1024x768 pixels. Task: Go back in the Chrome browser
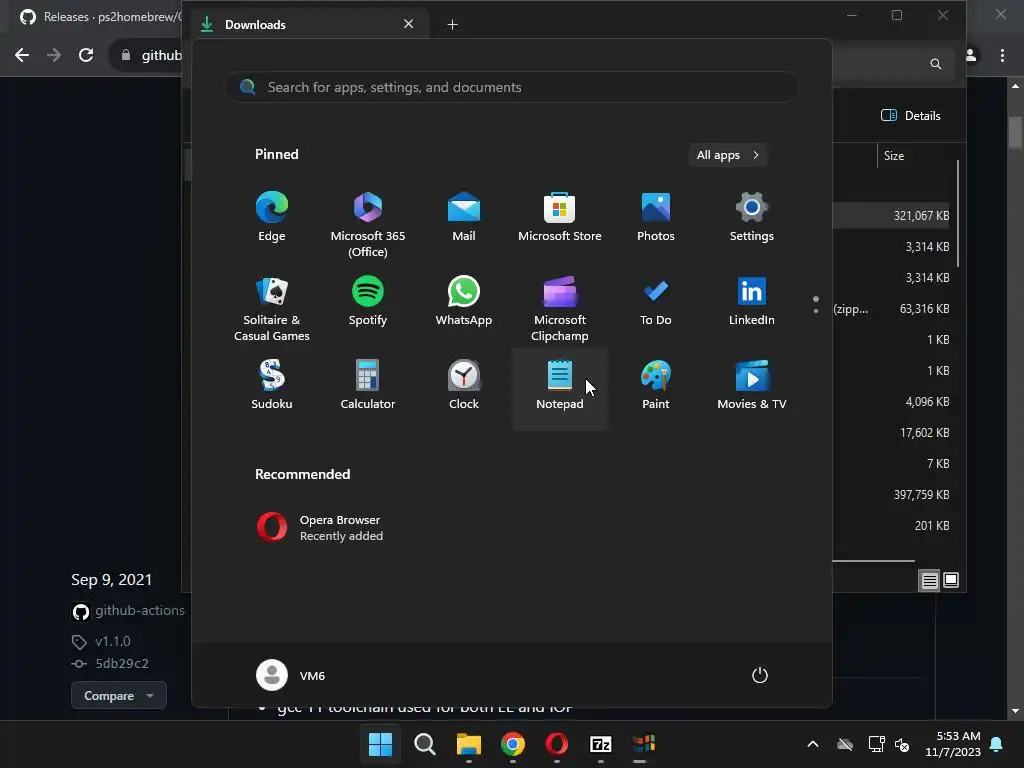coord(22,55)
